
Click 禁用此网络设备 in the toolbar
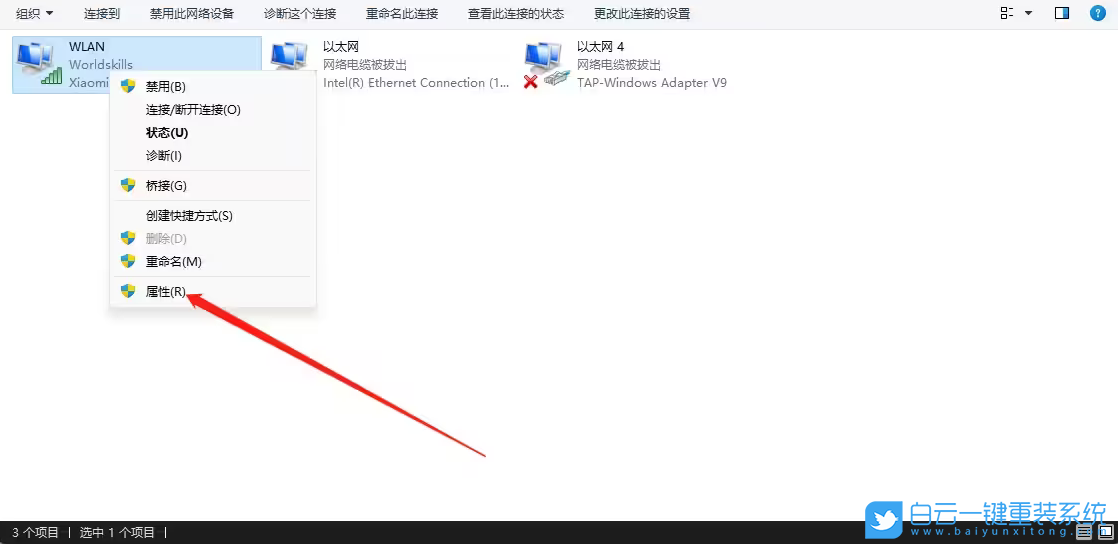(192, 14)
